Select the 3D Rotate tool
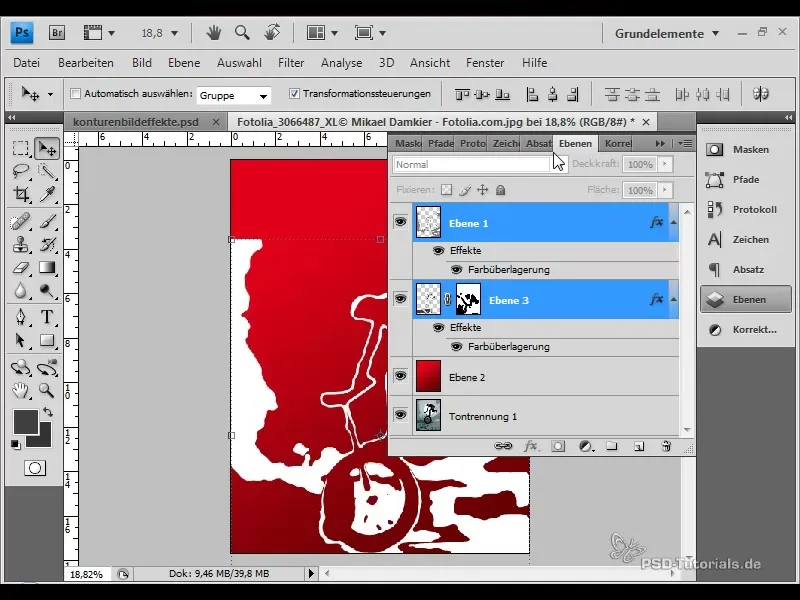 pos(20,367)
